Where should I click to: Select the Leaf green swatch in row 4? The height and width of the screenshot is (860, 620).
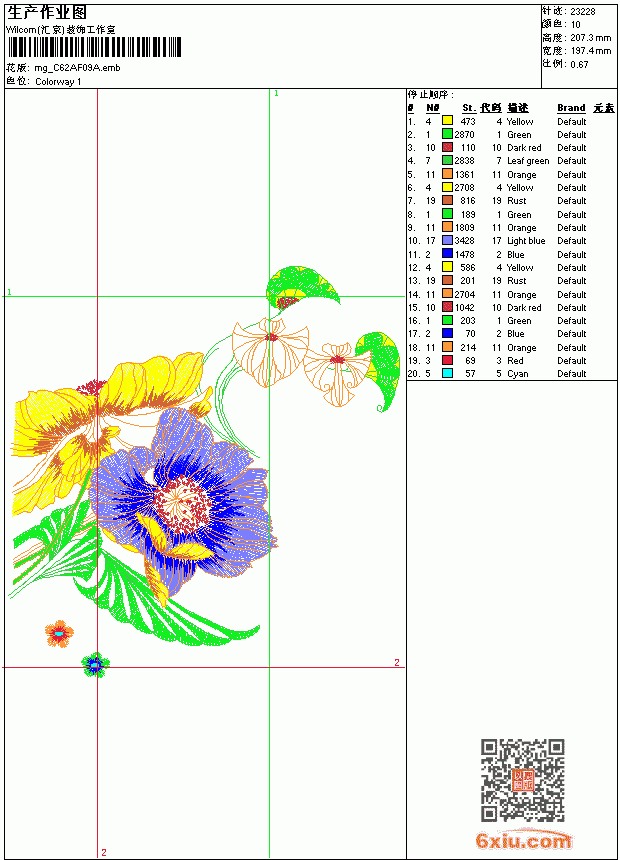[x=447, y=160]
